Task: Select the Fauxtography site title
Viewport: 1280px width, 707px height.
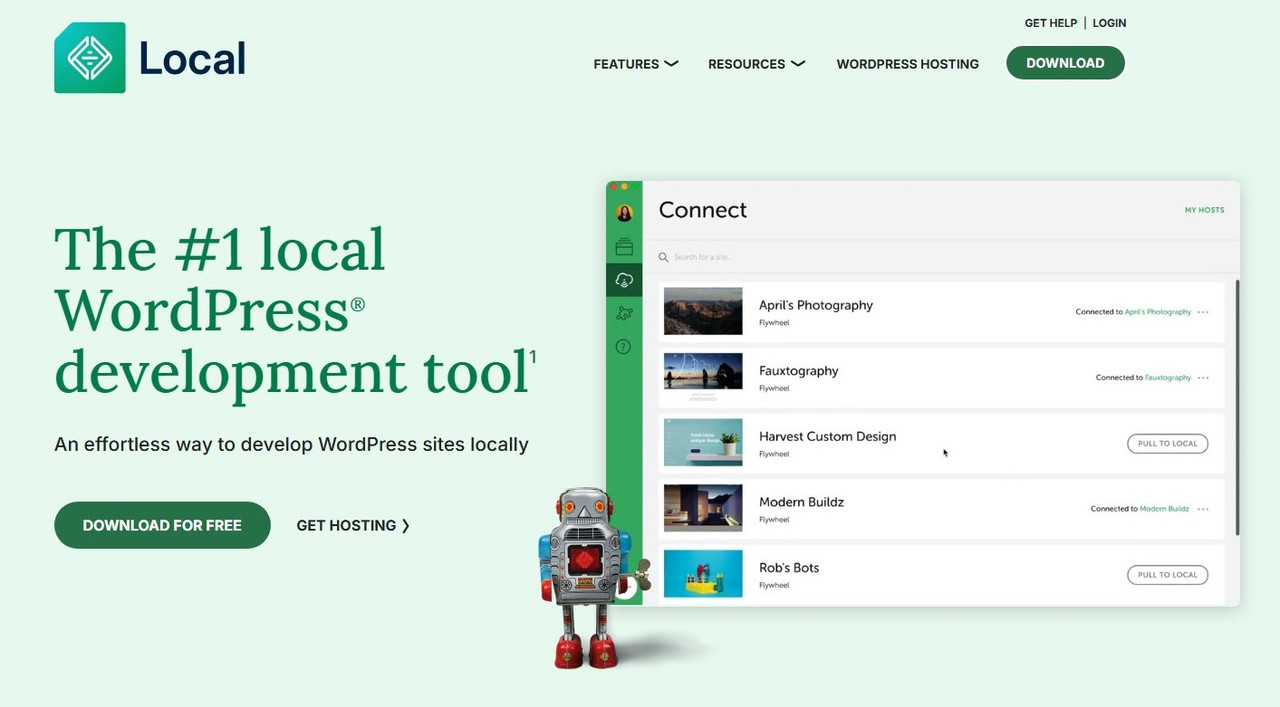Action: (x=799, y=371)
